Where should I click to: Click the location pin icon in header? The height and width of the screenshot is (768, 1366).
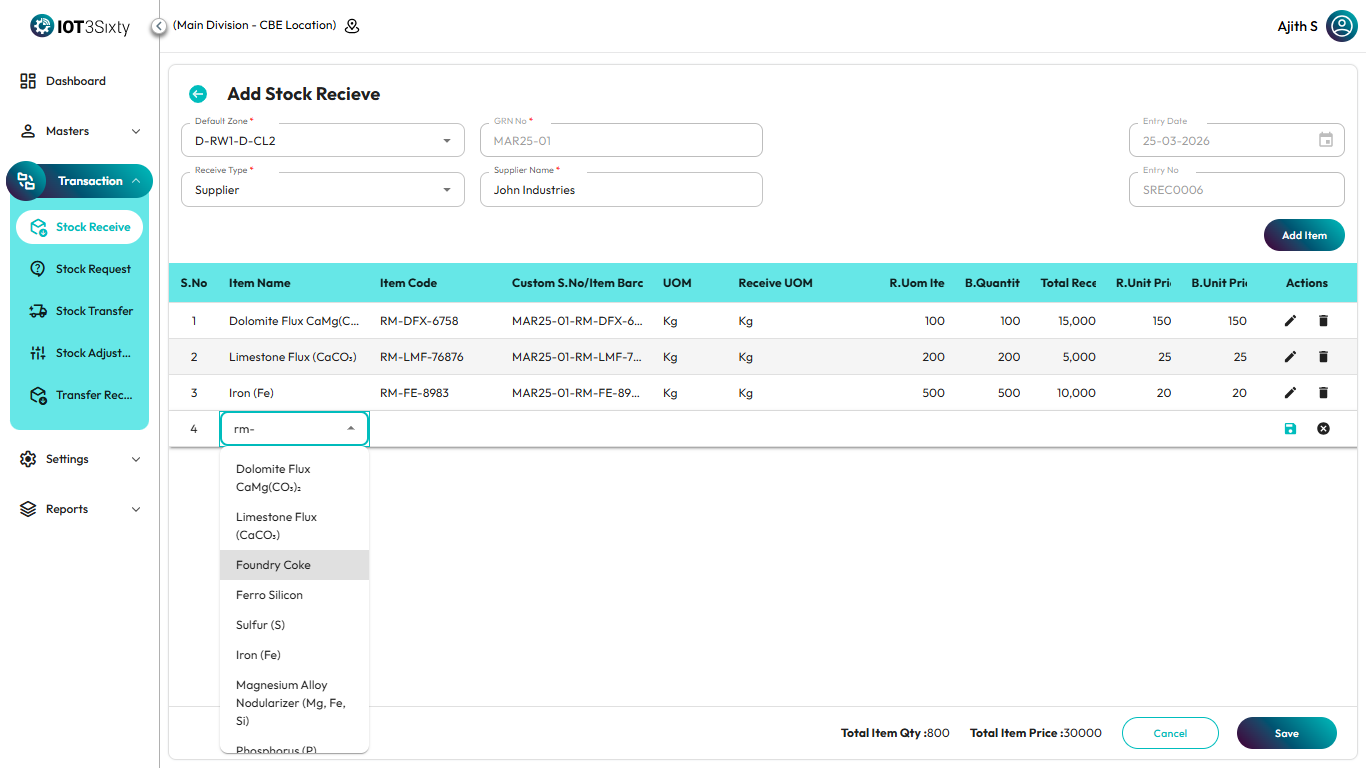(x=352, y=26)
